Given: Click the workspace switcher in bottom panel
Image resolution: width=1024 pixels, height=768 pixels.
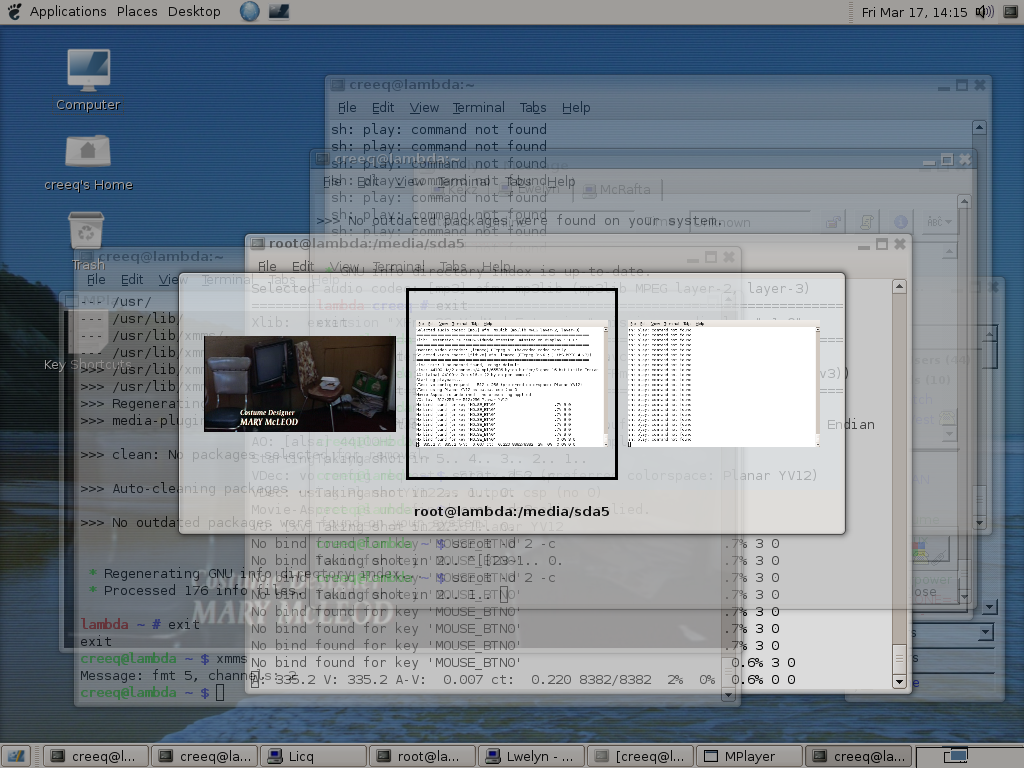Looking at the screenshot, I should (x=968, y=756).
